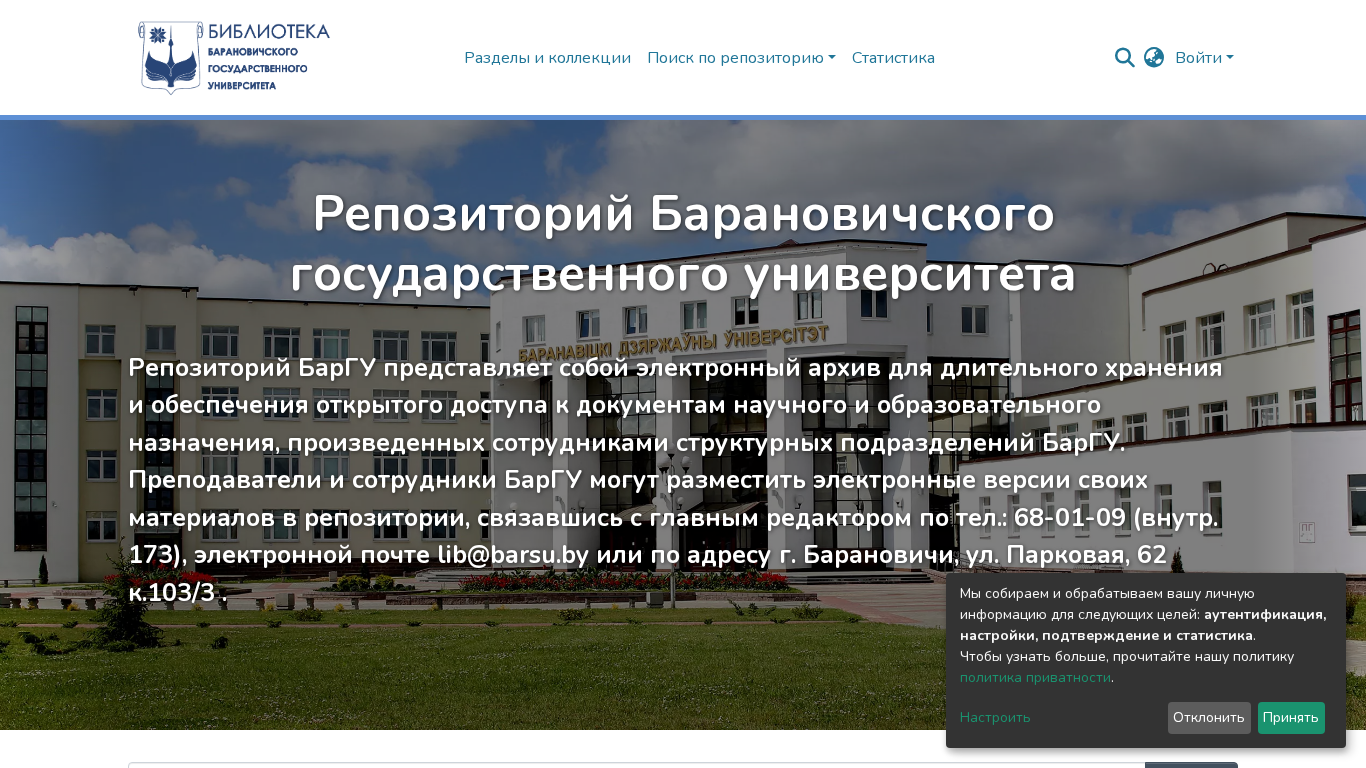This screenshot has width=1366, height=768.
Task: Click the repository search input field
Action: coord(636,765)
